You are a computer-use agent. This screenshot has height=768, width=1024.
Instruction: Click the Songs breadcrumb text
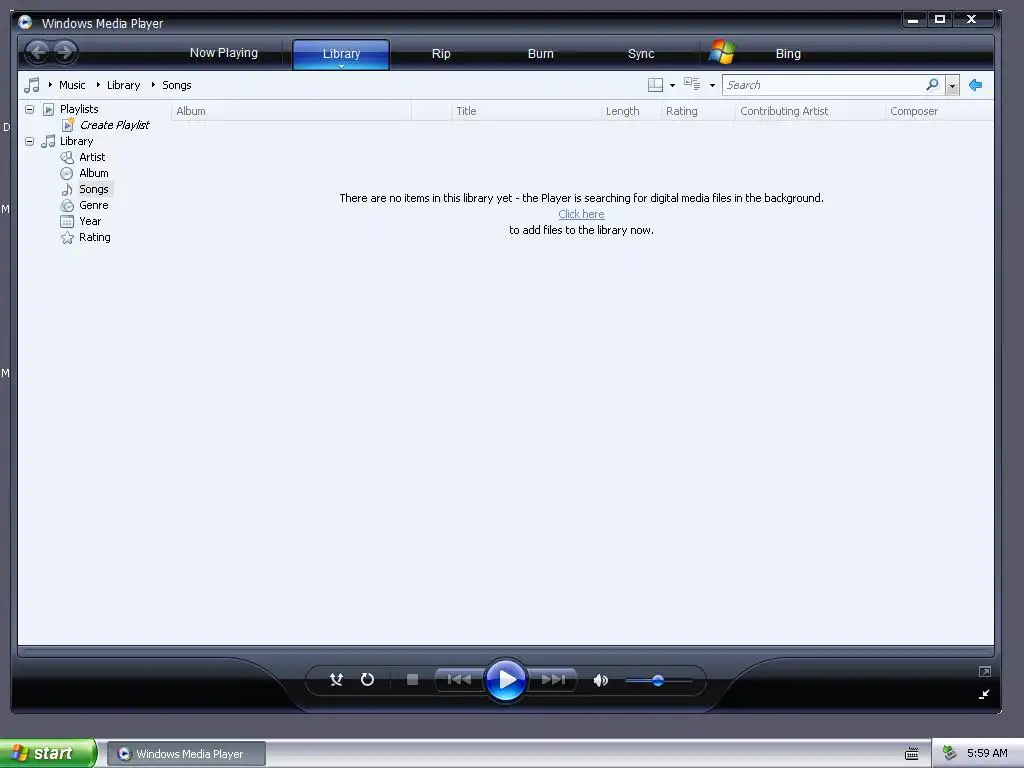pos(176,85)
